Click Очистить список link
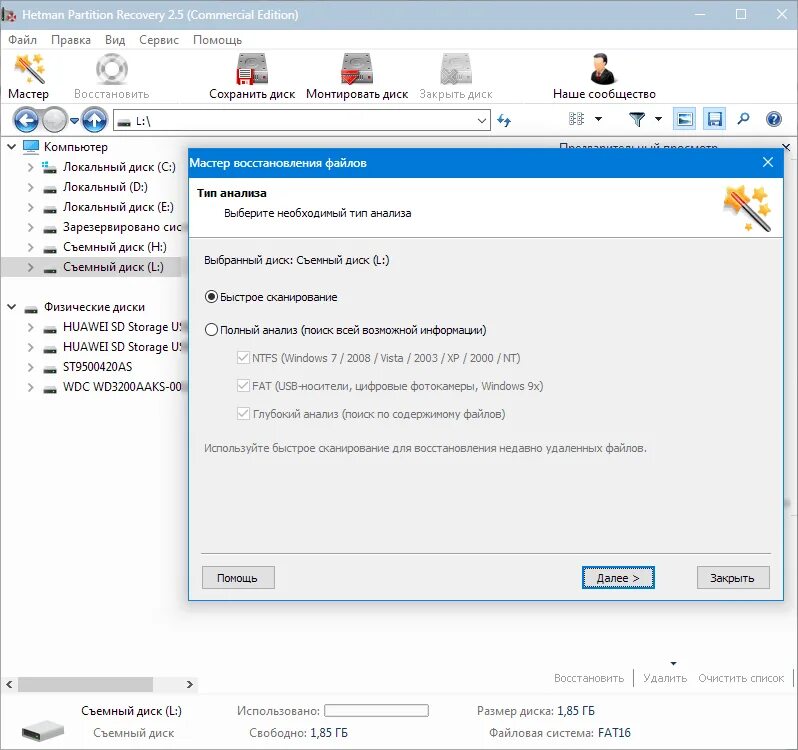The height and width of the screenshot is (750, 798). 741,678
